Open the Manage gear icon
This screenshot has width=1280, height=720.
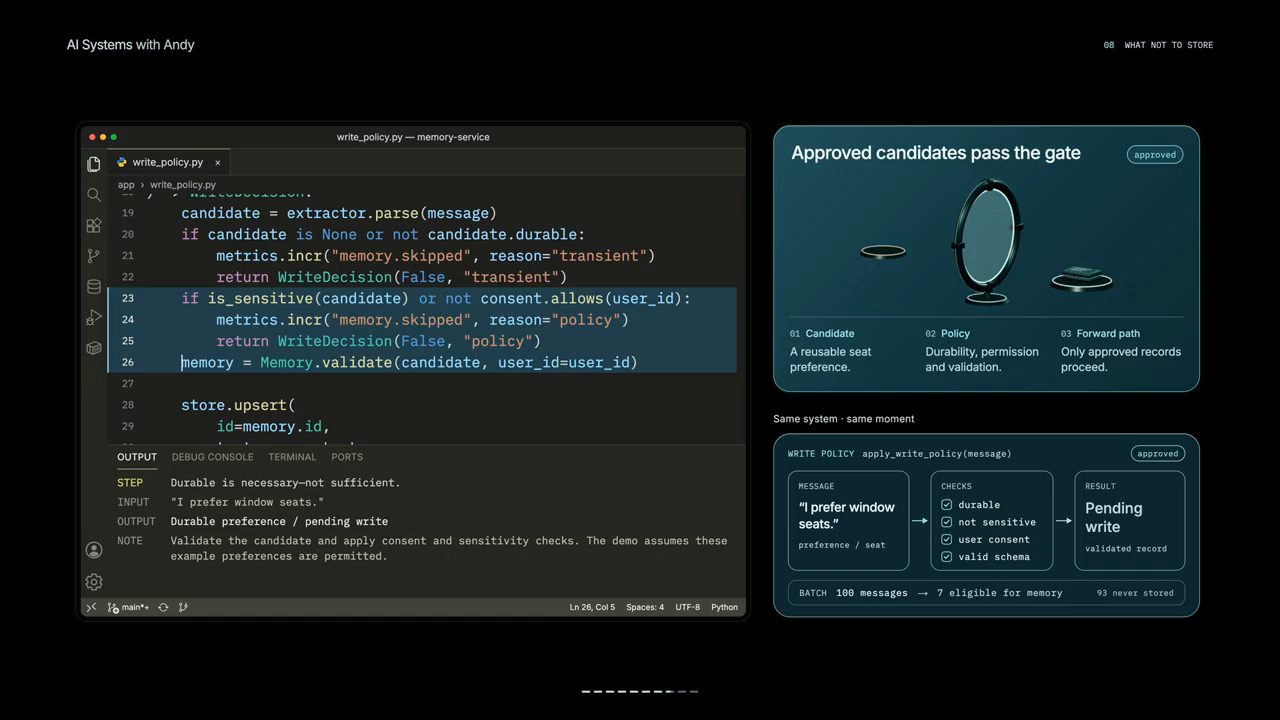(94, 582)
